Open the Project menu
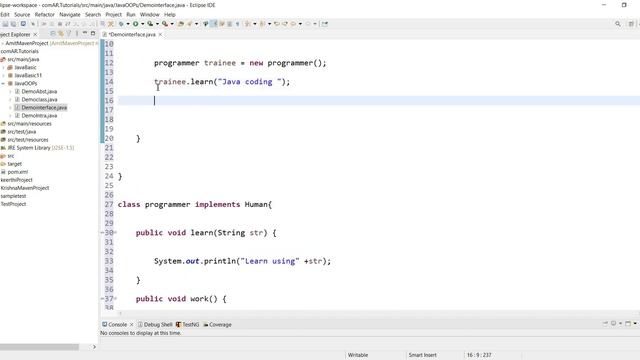The height and width of the screenshot is (360, 640). 113,14
